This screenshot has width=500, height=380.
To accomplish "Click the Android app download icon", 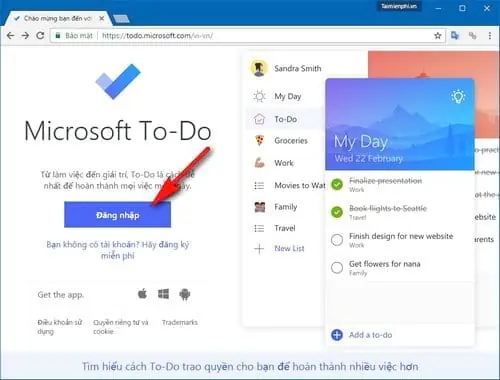I will click(x=185, y=294).
